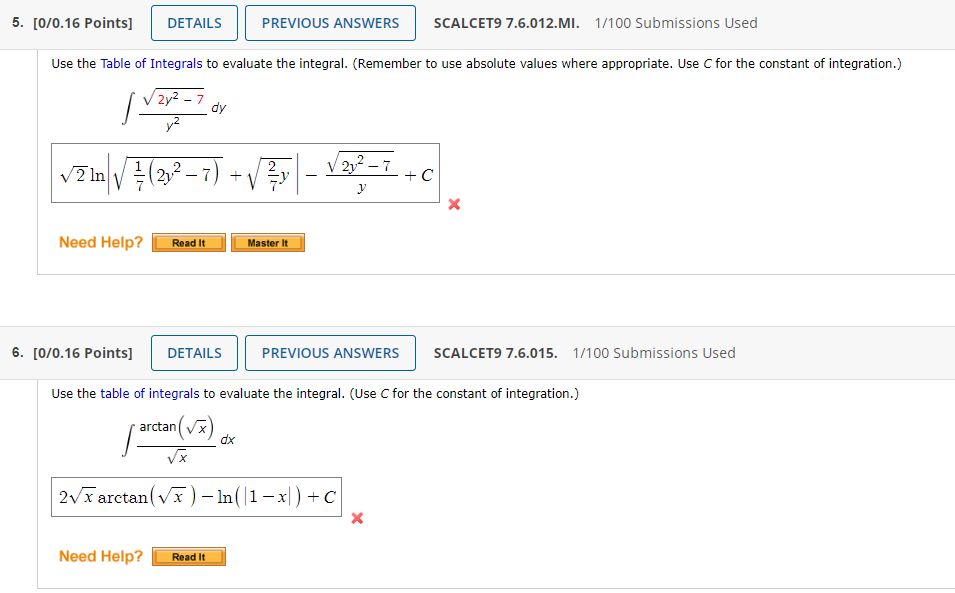Select the answer box with 2 sqrt(x) arctan expression

tap(195, 496)
